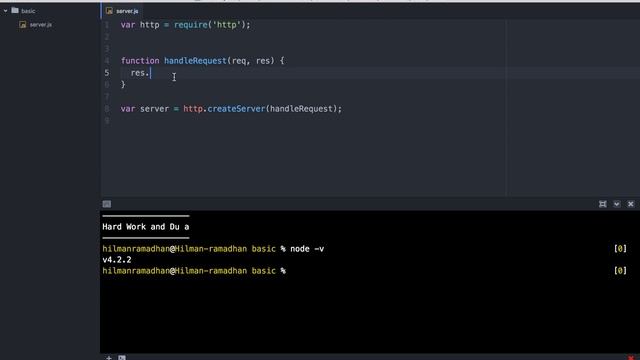Click 'require' in line 1
Viewport: 640px width, 360px height.
click(x=191, y=25)
